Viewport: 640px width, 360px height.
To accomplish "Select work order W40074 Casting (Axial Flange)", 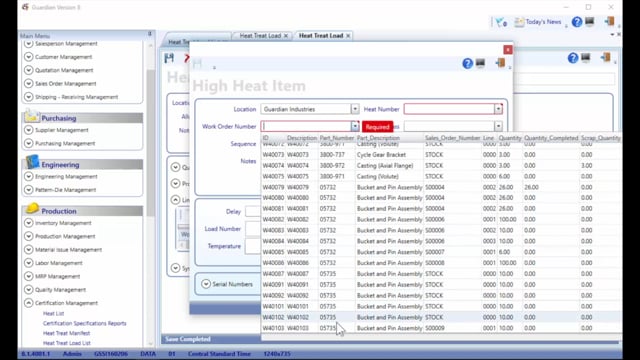I will click(441, 166).
